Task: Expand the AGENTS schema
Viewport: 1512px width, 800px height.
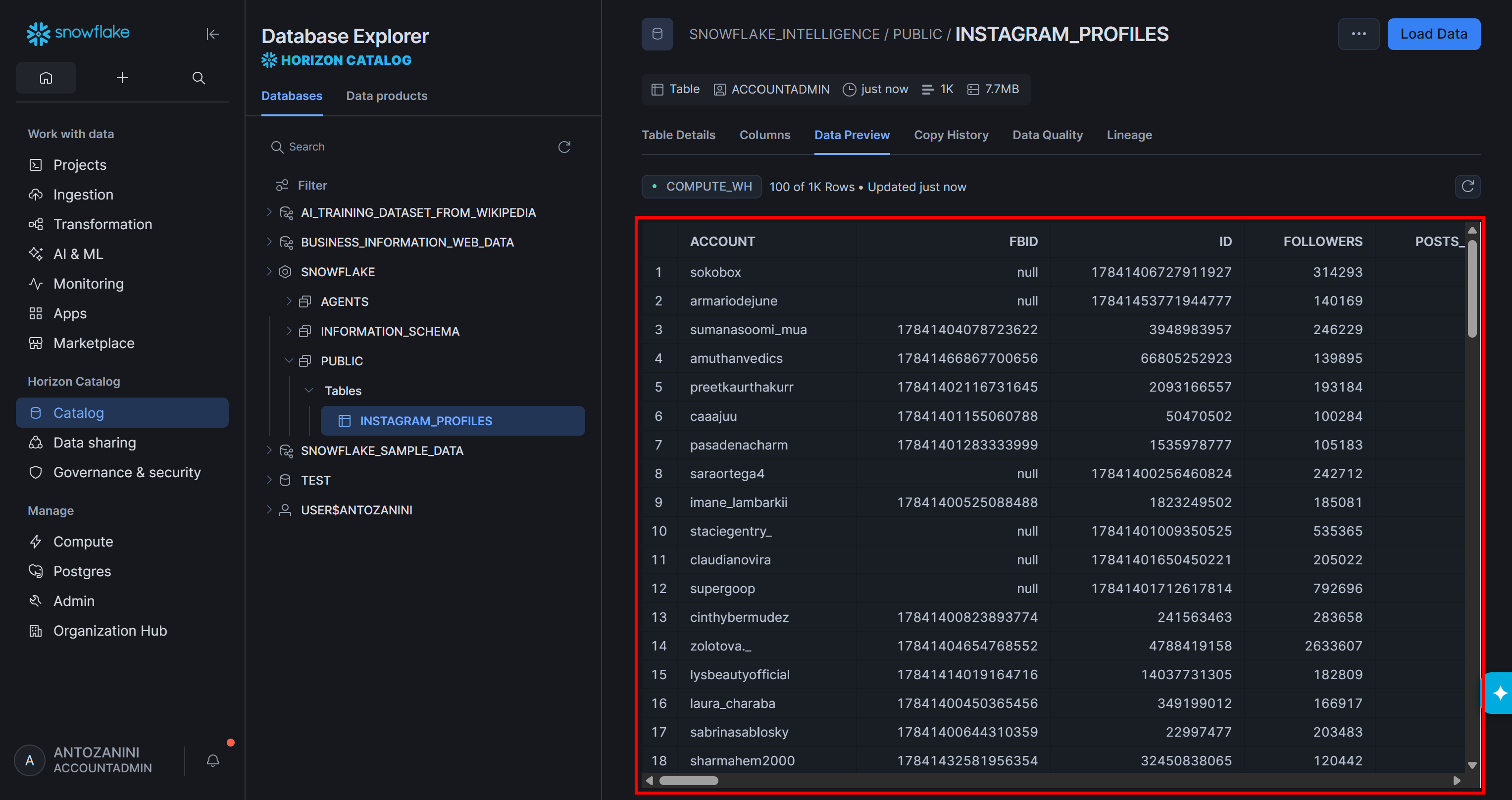Action: 289,301
